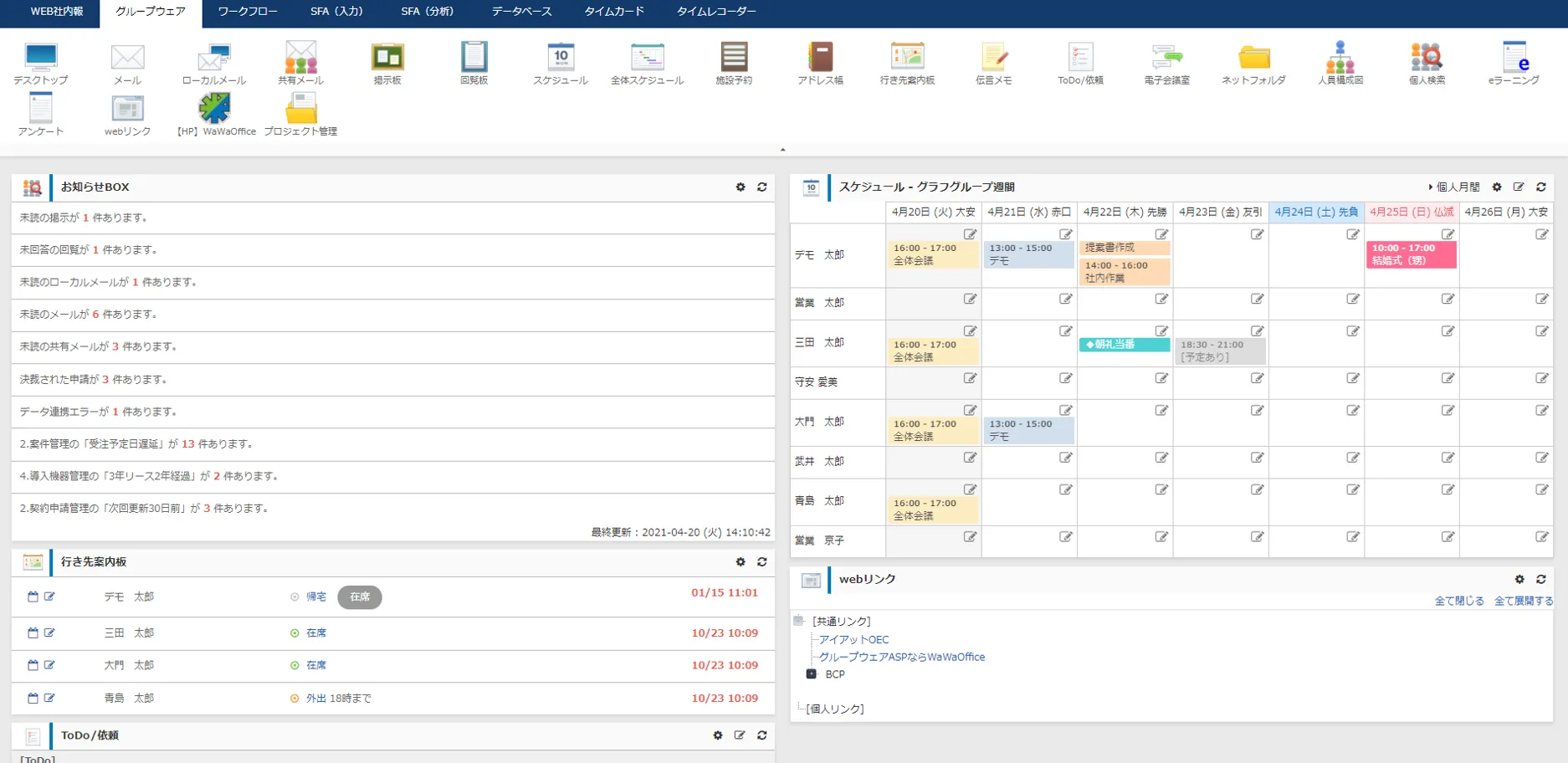Image resolution: width=1568 pixels, height=763 pixels.
Task: Collapse the icon toolbar with up arrow
Action: pos(783,150)
